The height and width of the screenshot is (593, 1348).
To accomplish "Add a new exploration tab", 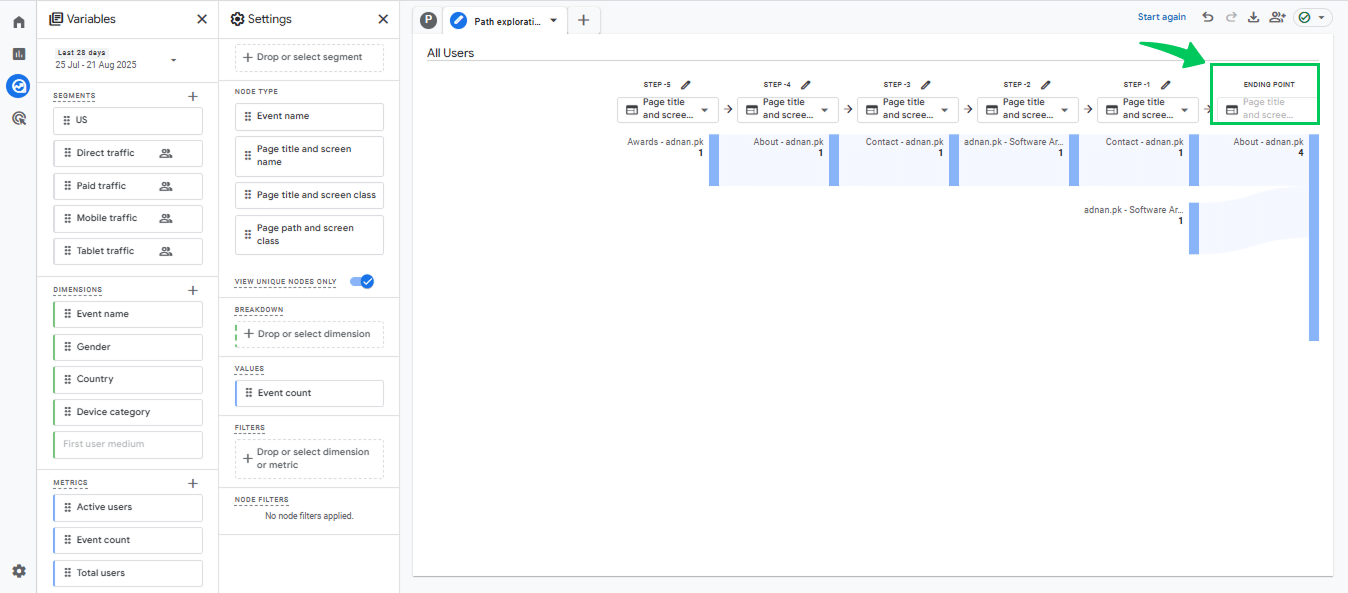I will 584,20.
